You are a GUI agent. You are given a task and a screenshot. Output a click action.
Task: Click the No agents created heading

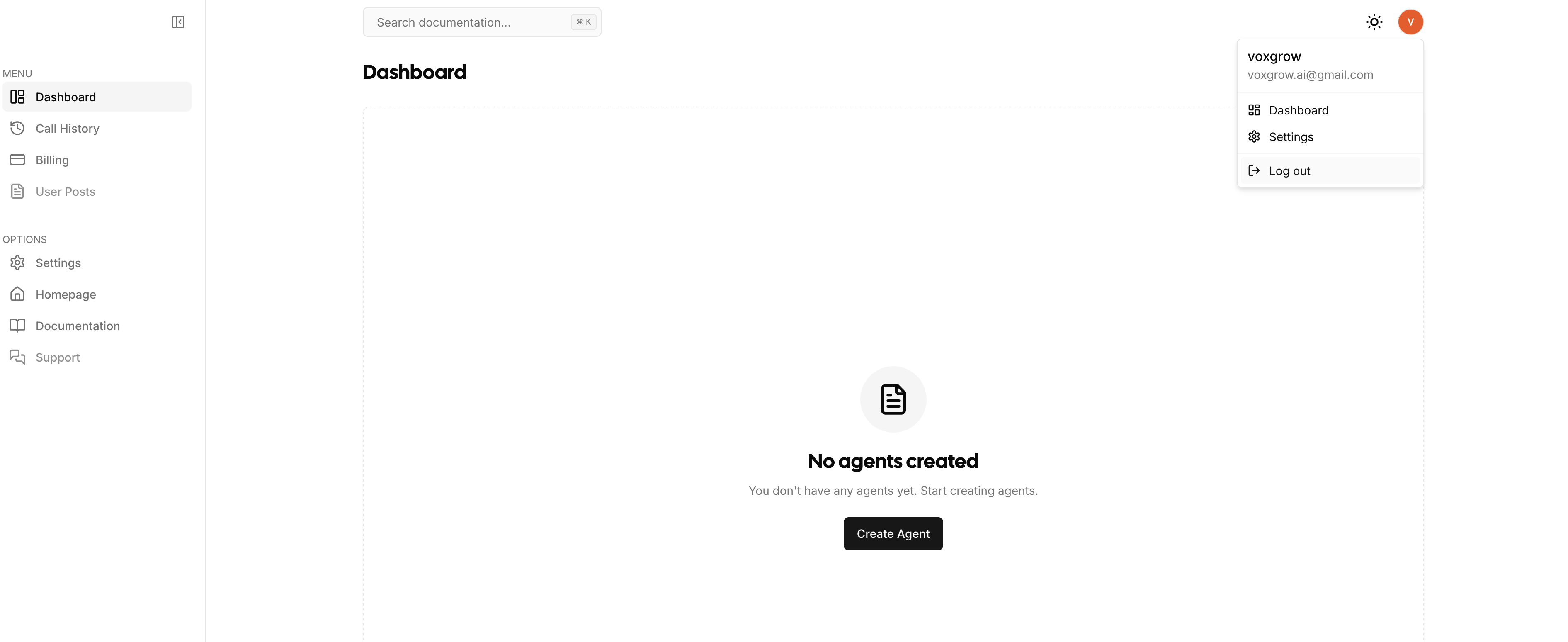coord(893,461)
